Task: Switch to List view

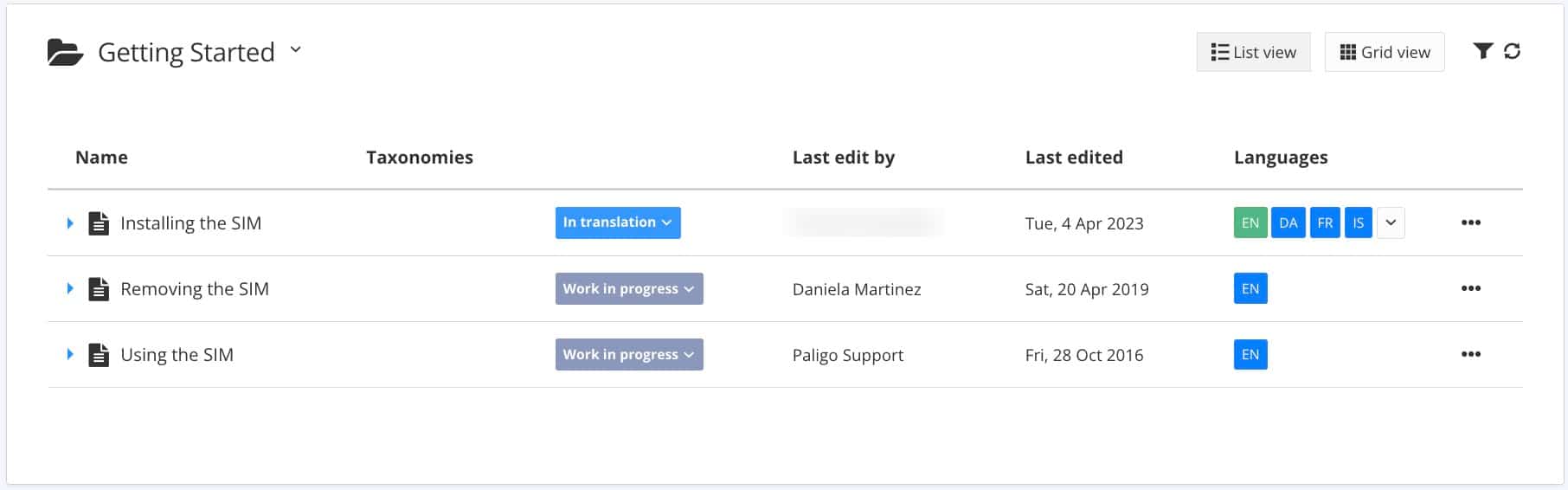Action: click(1253, 52)
